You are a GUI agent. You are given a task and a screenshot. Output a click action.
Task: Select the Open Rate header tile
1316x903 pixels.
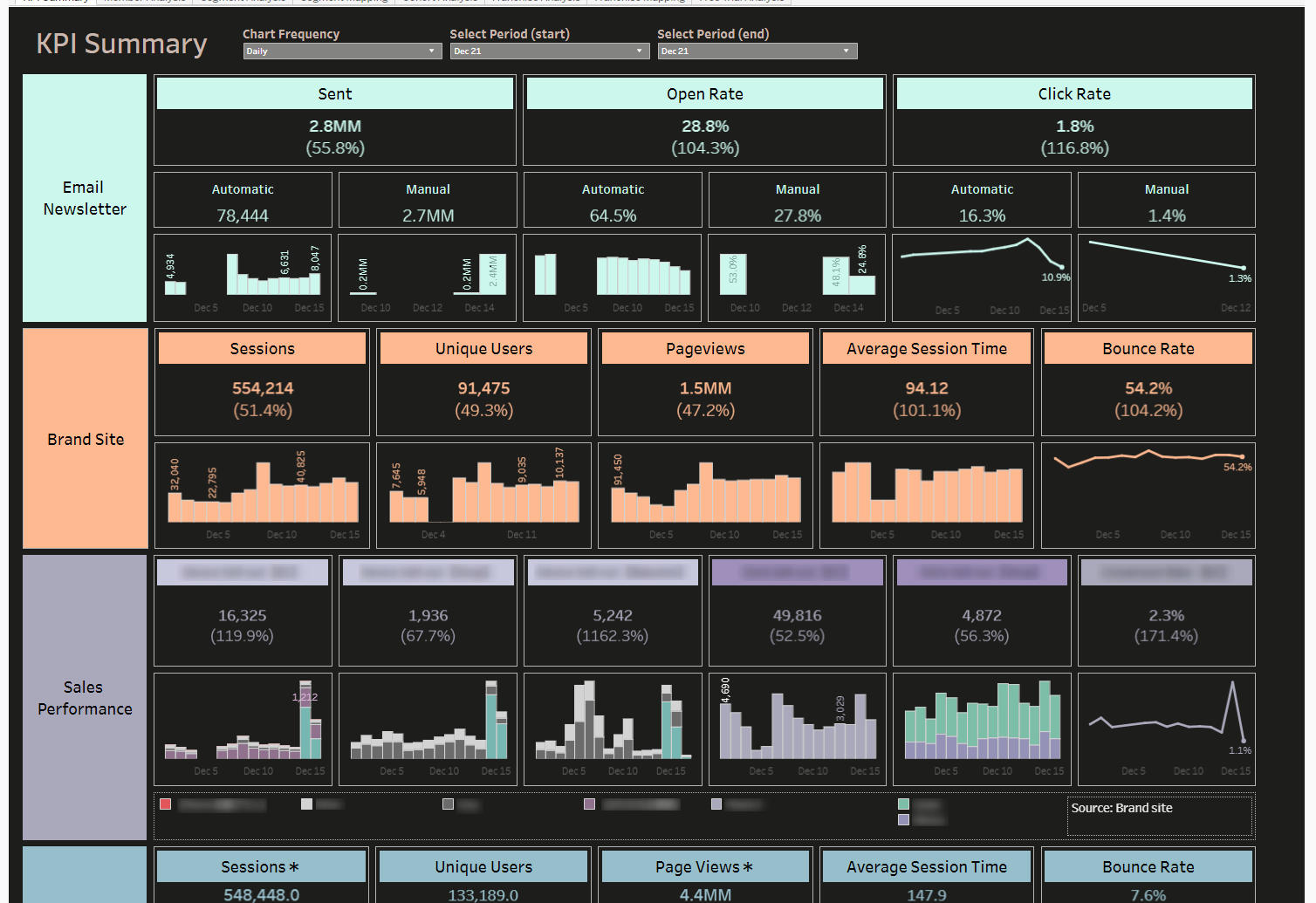tap(704, 94)
